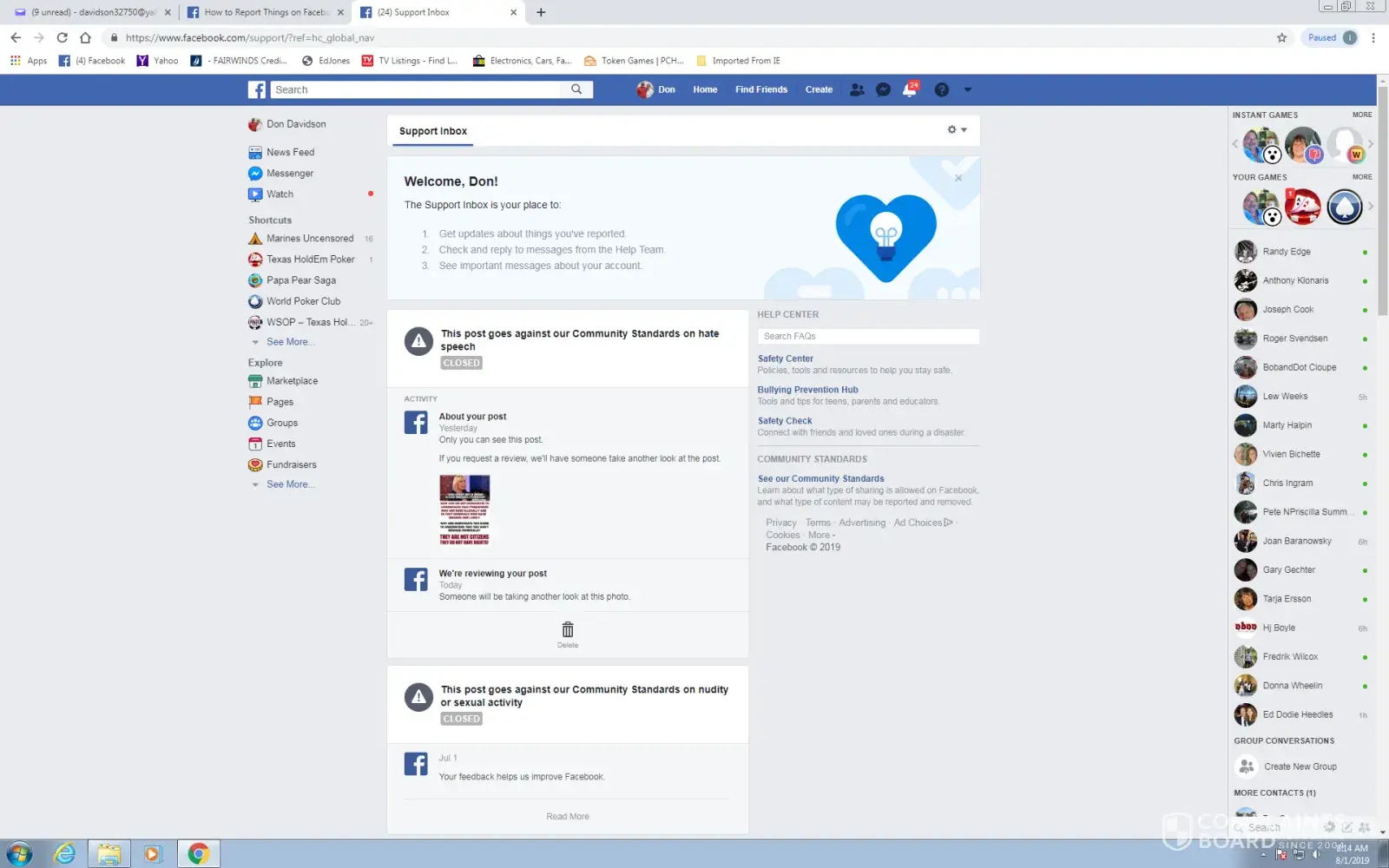Expand See More under Explore
This screenshot has height=868, width=1389.
pos(289,484)
